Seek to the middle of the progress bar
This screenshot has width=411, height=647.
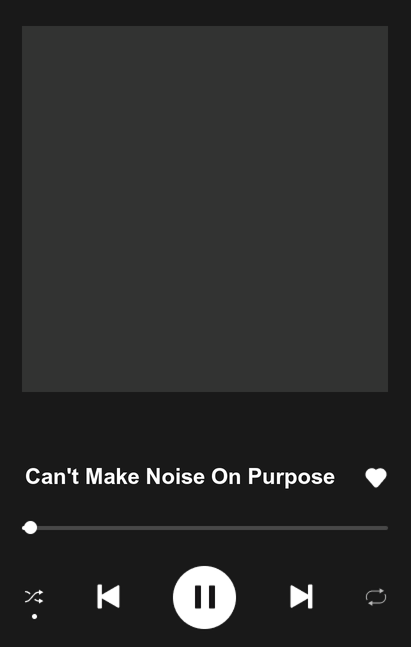(205, 528)
